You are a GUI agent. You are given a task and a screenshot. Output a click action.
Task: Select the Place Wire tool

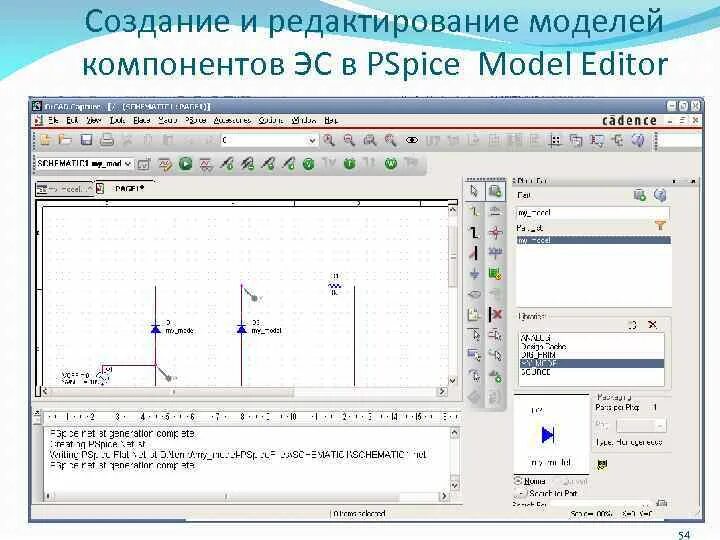[475, 212]
